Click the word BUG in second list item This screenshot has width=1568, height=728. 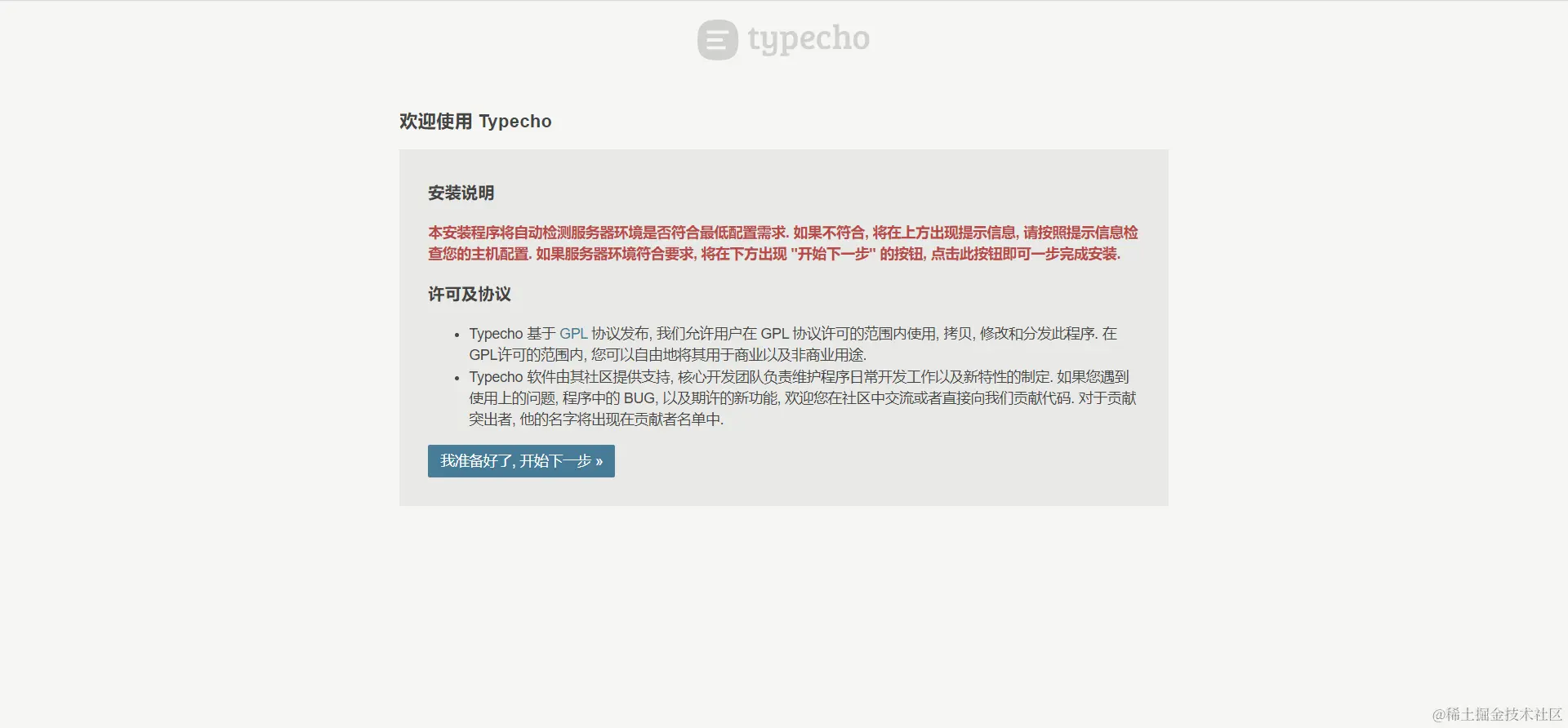point(639,398)
